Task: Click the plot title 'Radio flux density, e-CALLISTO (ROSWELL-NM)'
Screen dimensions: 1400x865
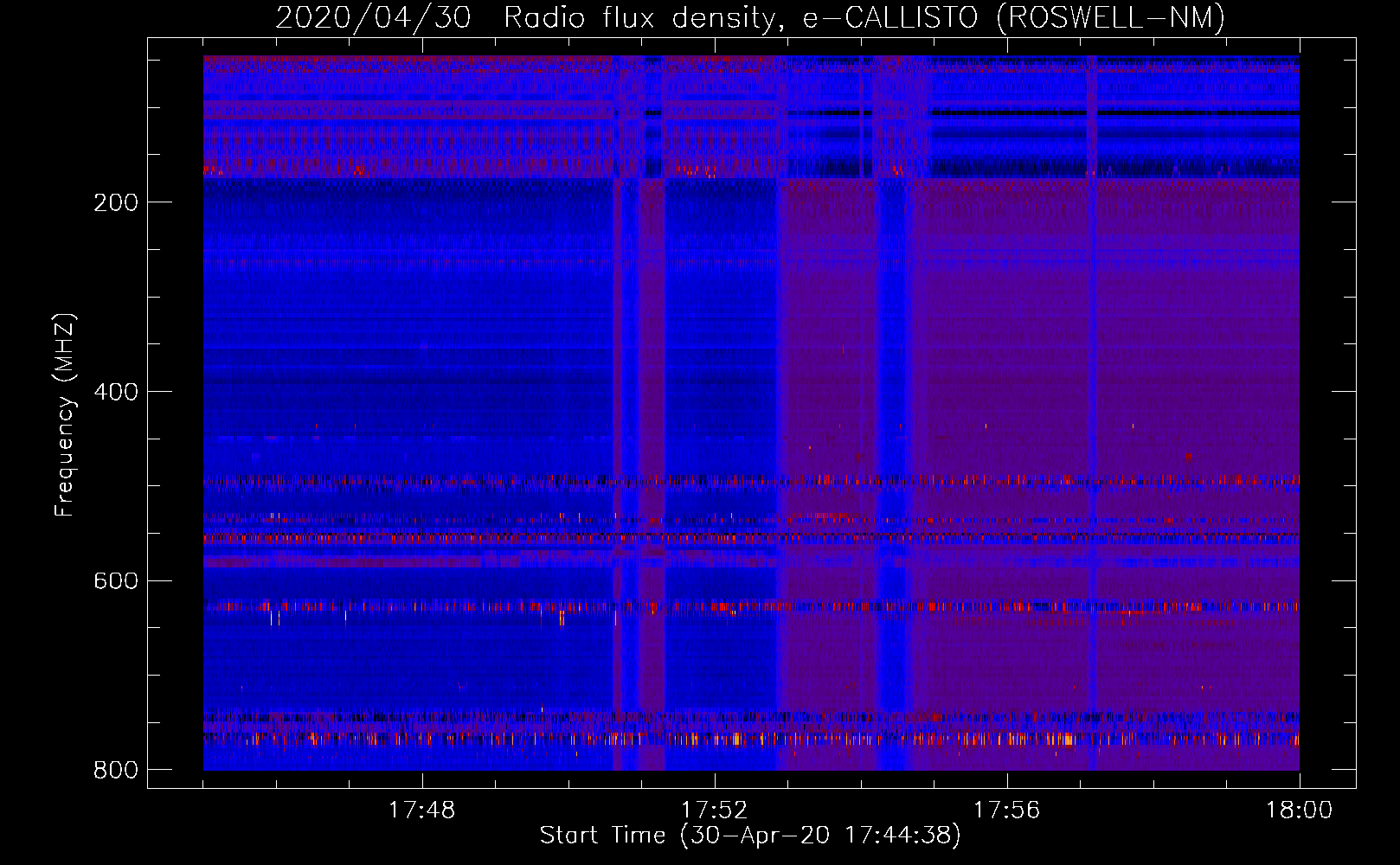Action: click(x=864, y=17)
